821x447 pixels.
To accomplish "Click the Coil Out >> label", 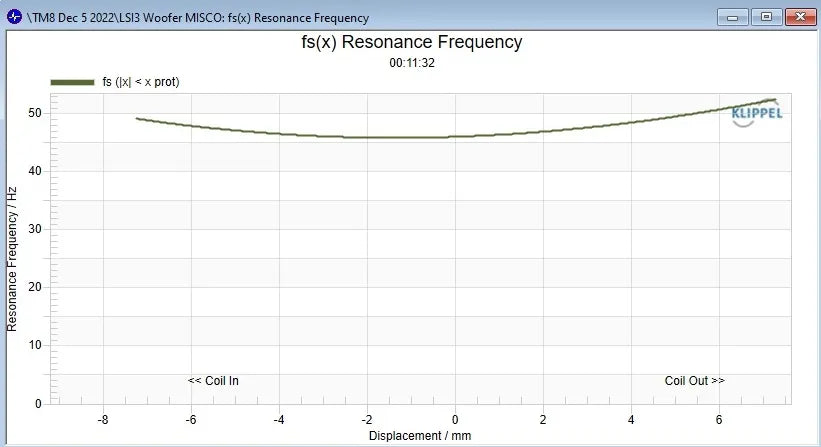I will [695, 381].
